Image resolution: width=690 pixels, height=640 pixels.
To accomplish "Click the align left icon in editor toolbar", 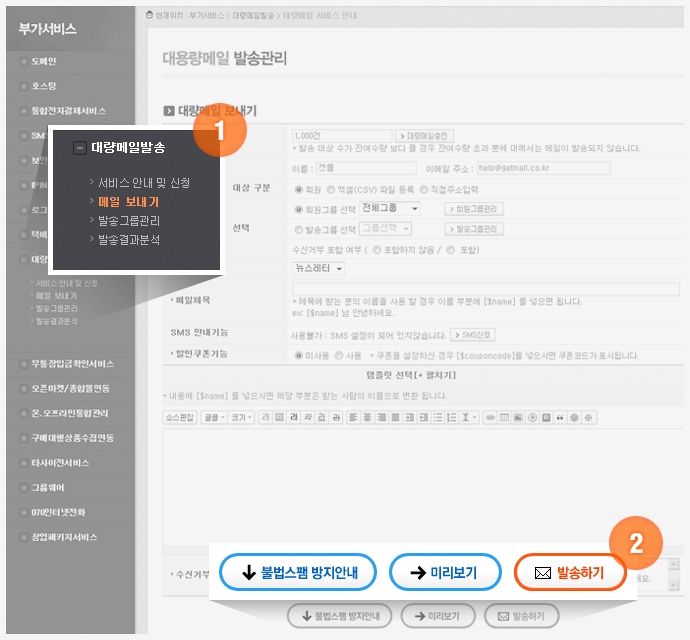I will (353, 416).
